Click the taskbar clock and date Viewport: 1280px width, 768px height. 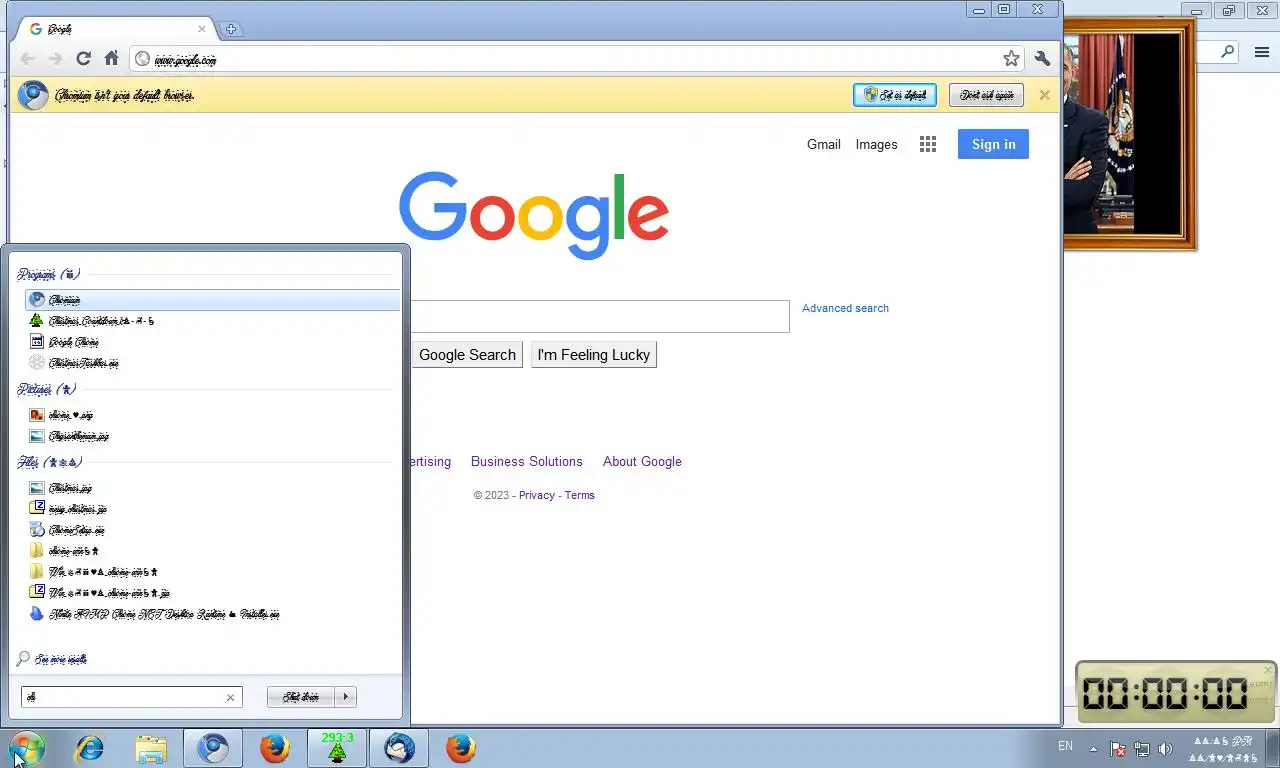point(1224,749)
